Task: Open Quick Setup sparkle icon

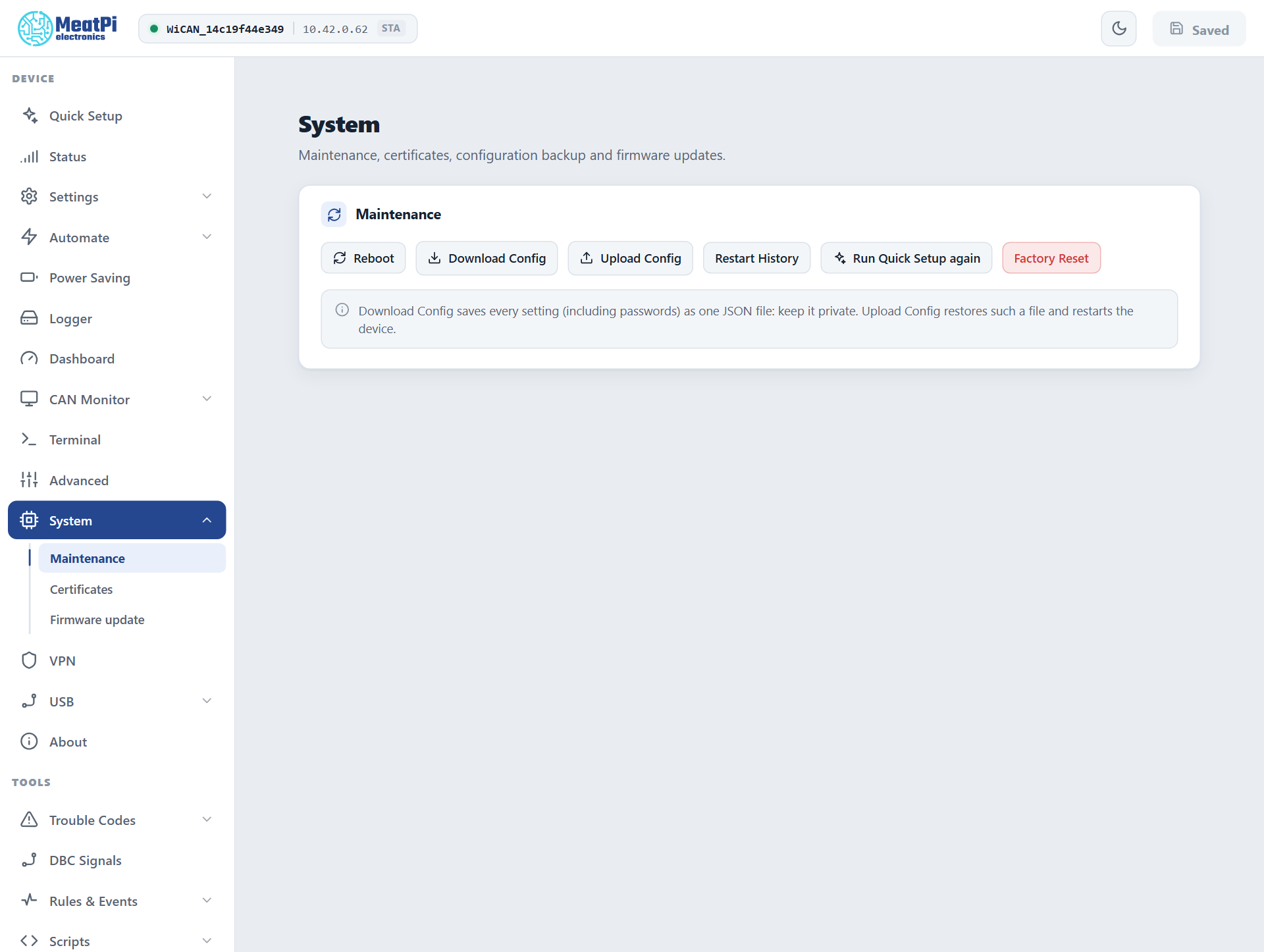Action: pyautogui.click(x=30, y=115)
